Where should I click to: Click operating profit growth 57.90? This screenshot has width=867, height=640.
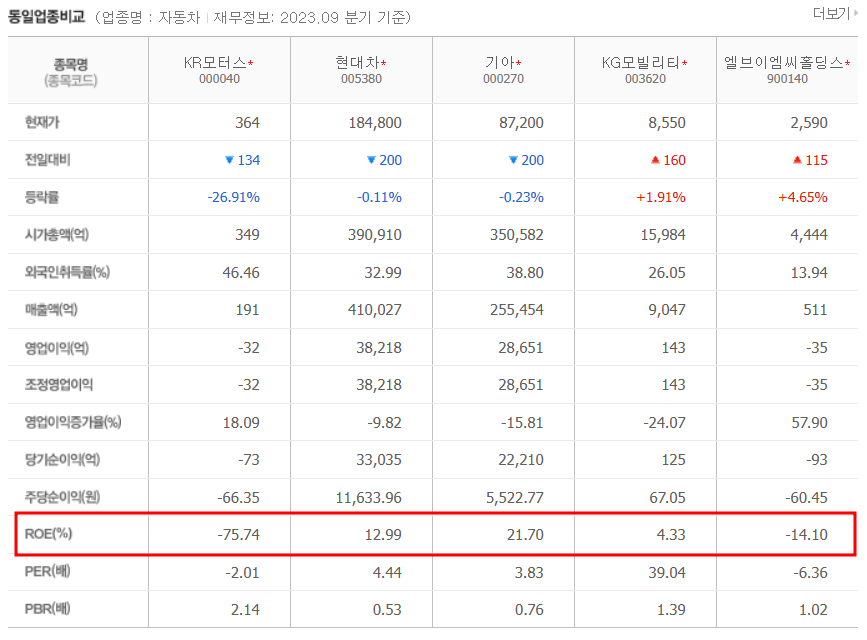pyautogui.click(x=809, y=423)
